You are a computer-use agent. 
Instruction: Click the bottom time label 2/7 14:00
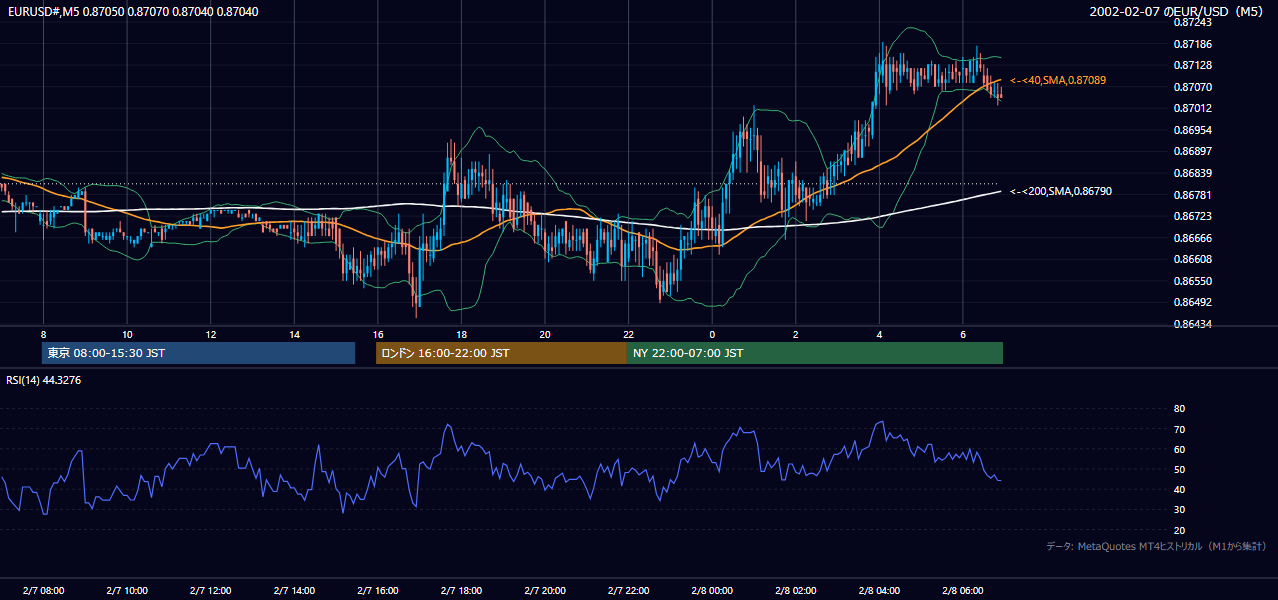point(294,591)
